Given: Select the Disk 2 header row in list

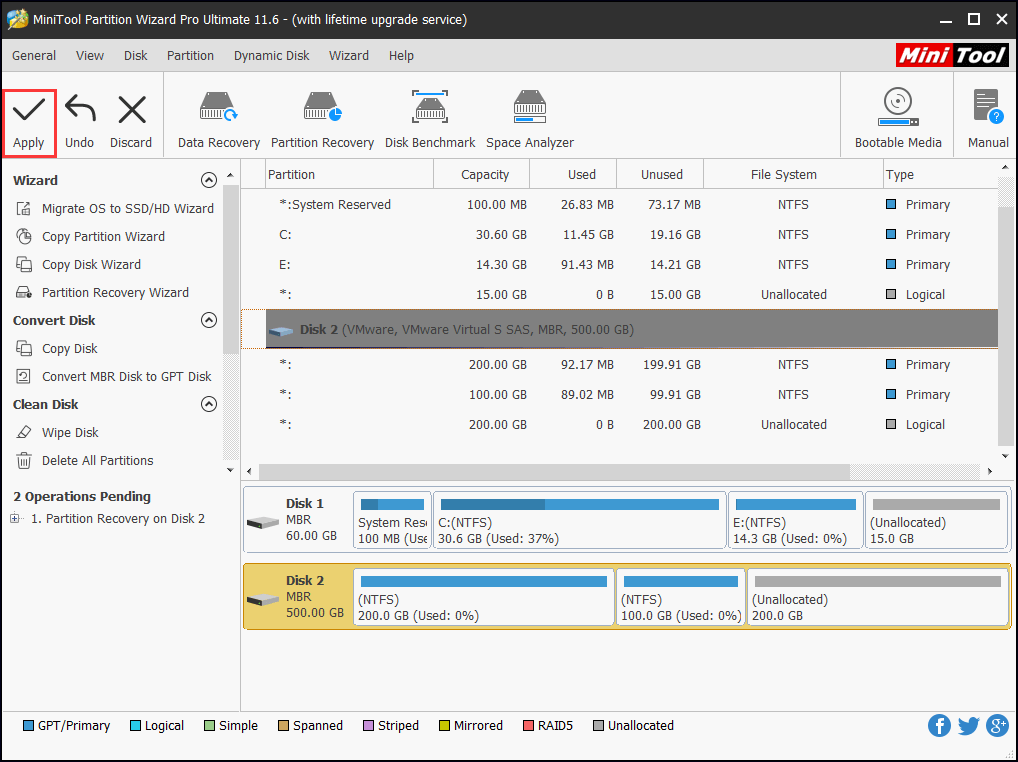Looking at the screenshot, I should coord(619,329).
